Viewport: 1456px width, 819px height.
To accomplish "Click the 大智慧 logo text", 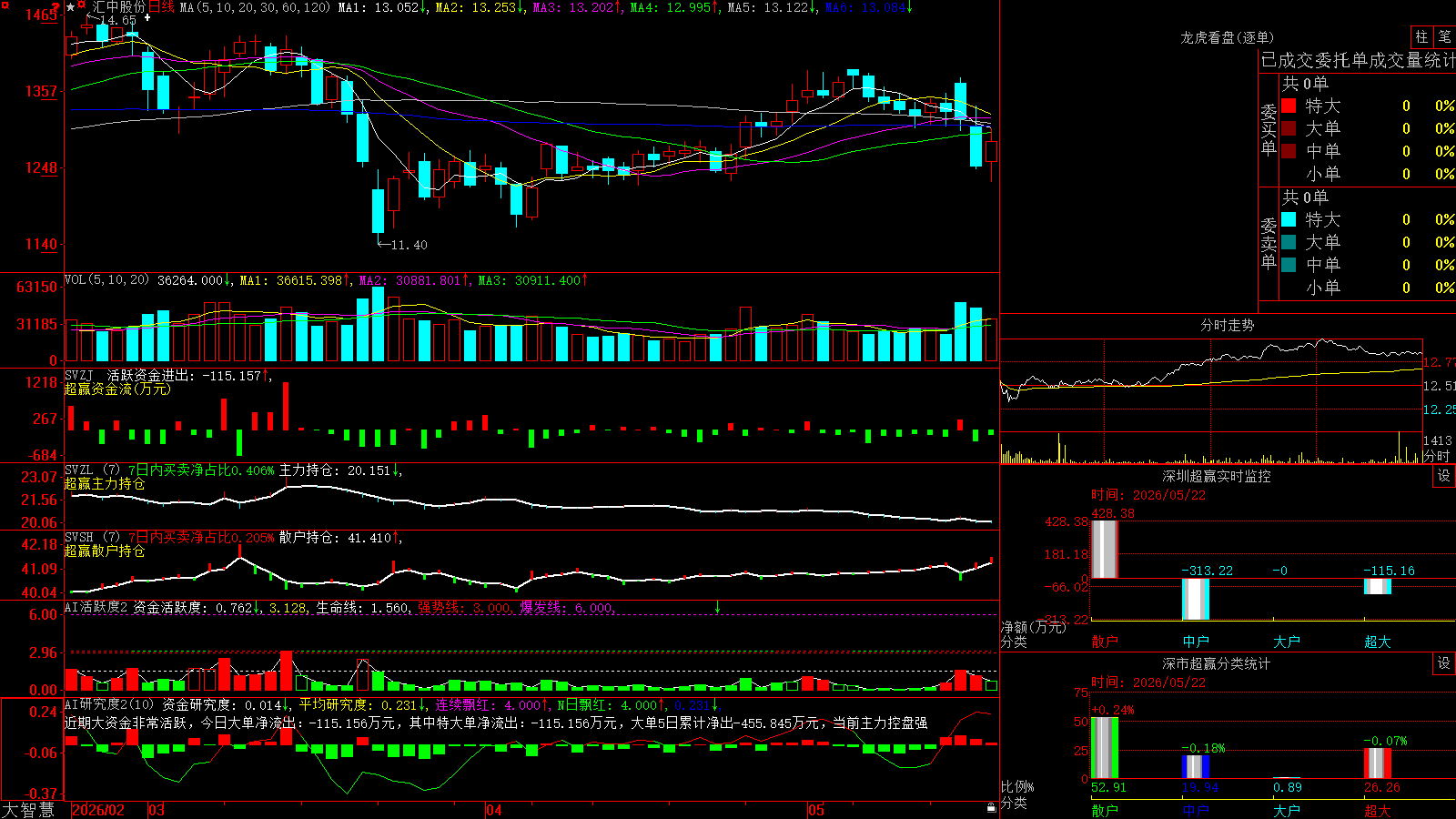I will 29,810.
